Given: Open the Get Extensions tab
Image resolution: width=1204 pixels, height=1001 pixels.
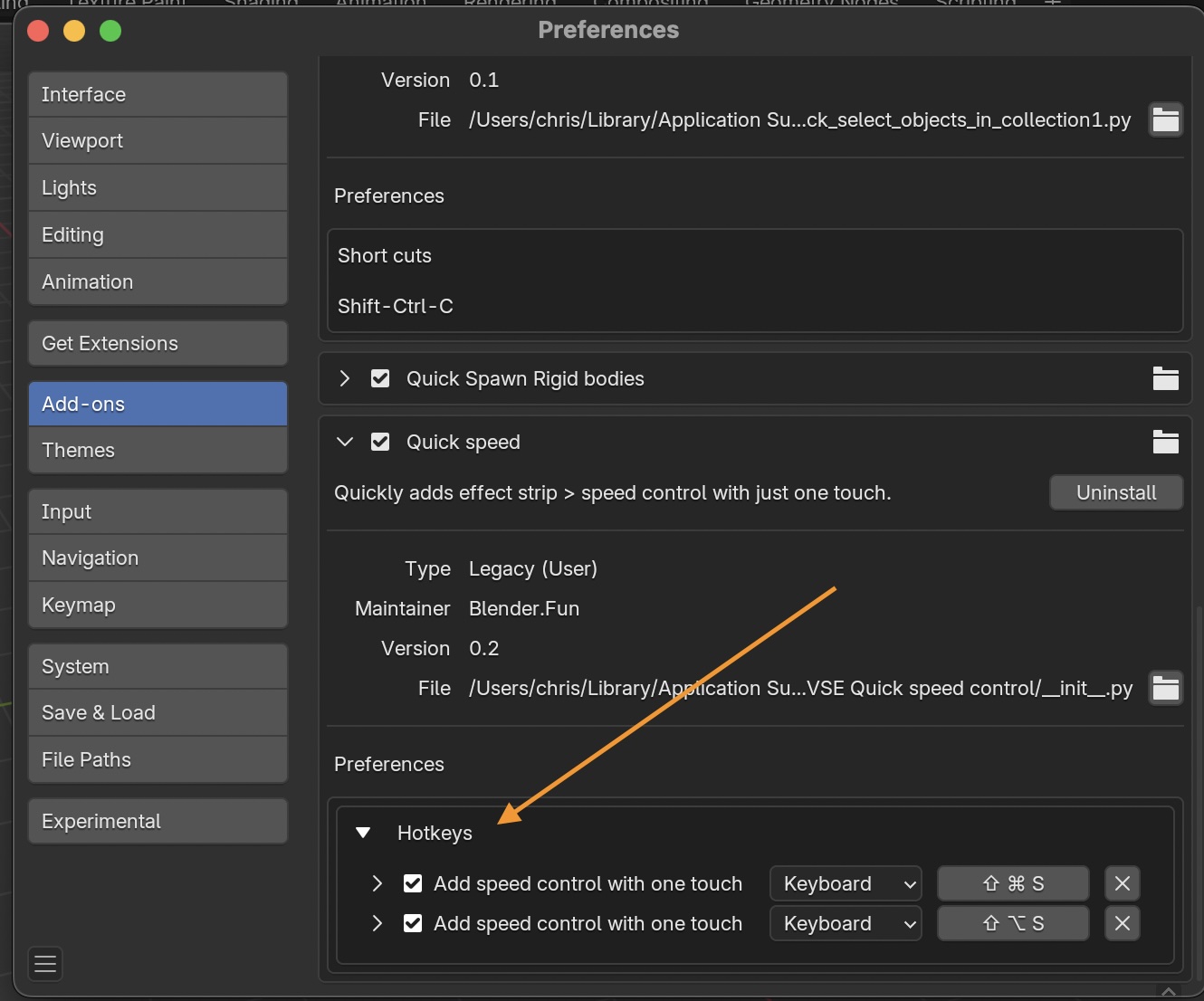Looking at the screenshot, I should pos(158,343).
